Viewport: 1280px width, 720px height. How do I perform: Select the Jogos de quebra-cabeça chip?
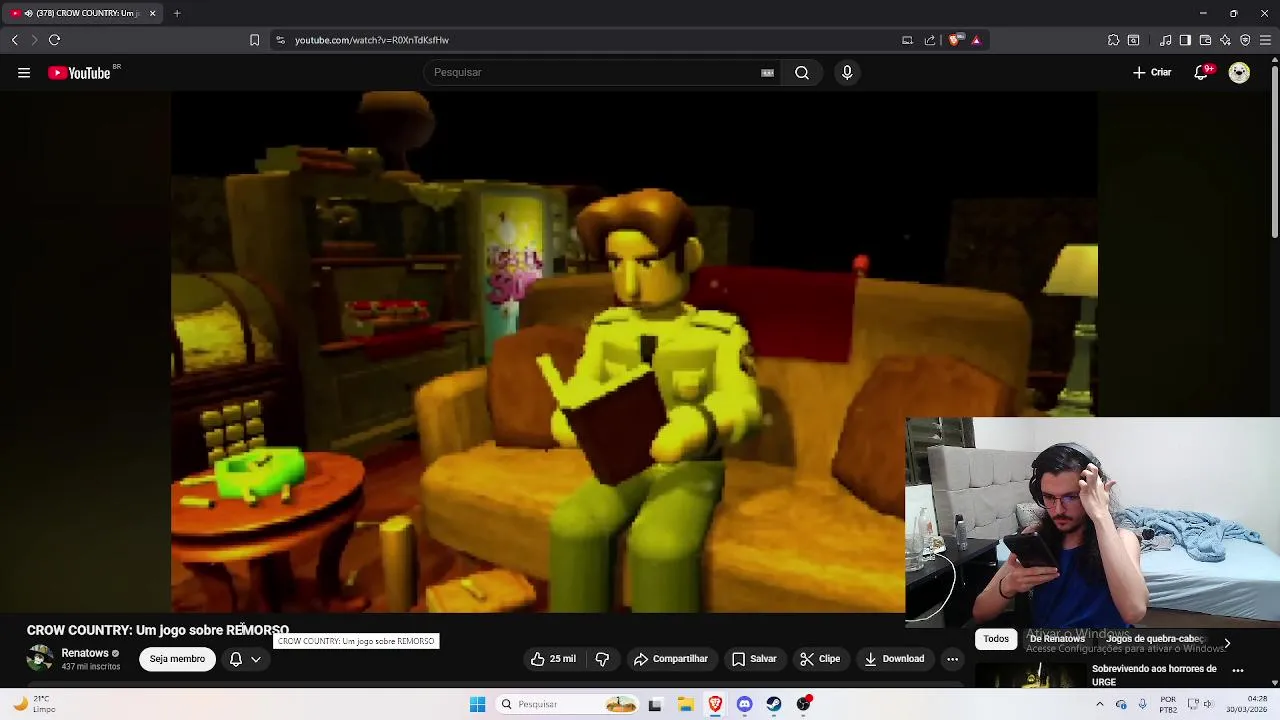(1154, 639)
